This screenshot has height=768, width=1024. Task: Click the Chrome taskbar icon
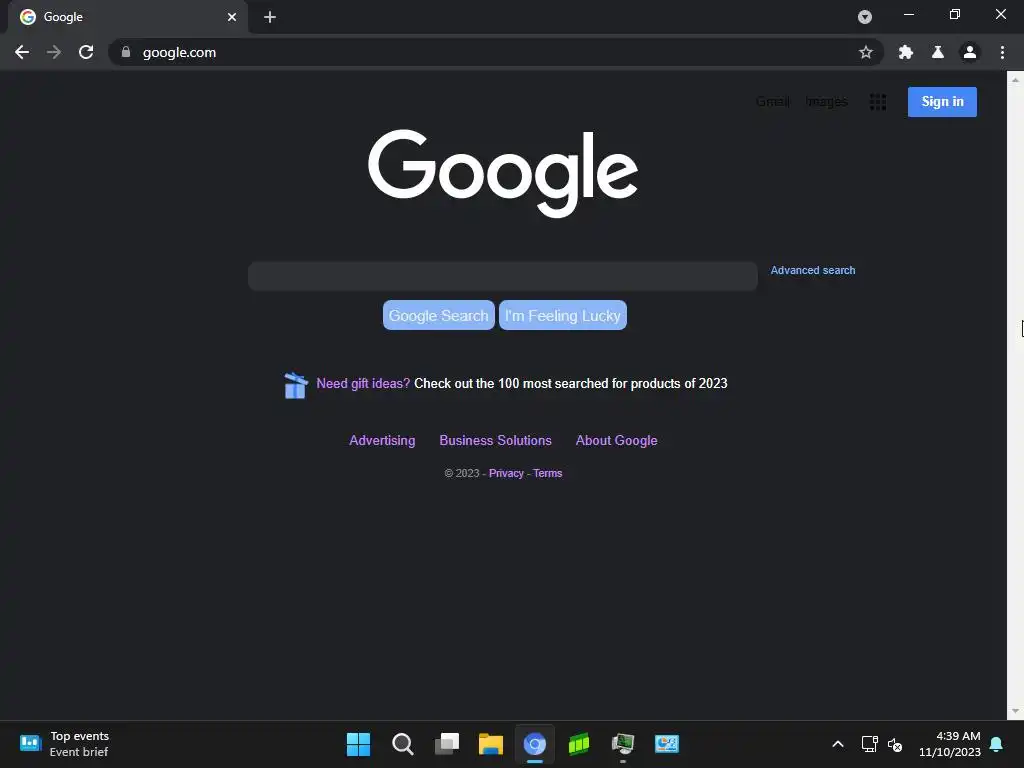(534, 744)
